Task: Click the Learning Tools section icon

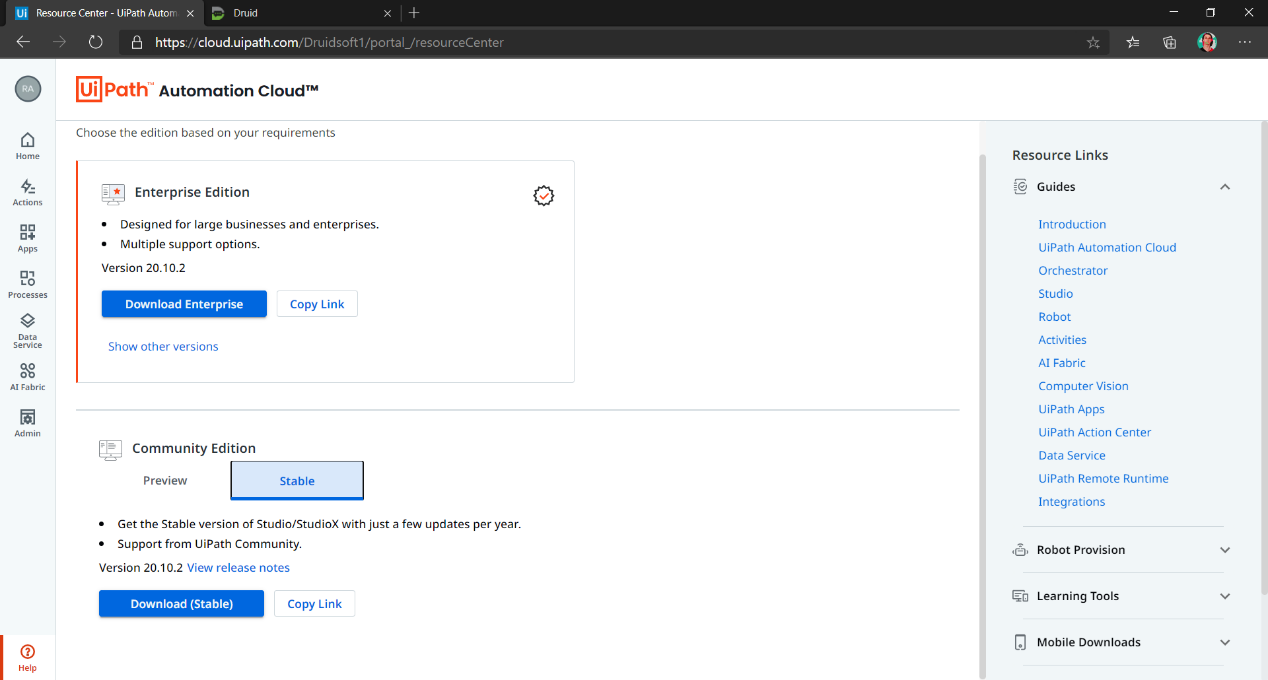Action: [1020, 596]
